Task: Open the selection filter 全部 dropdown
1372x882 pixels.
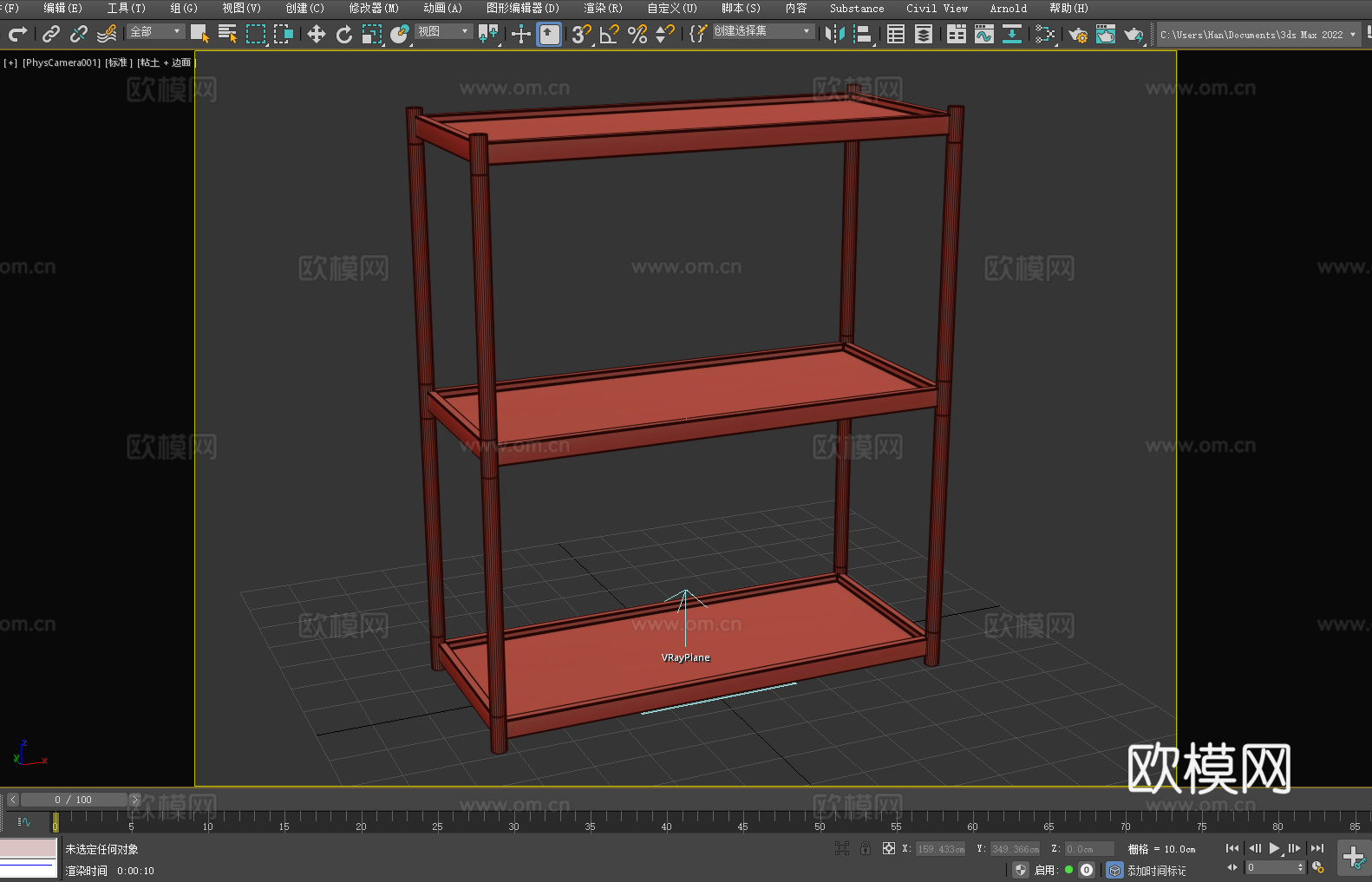Action: point(156,31)
